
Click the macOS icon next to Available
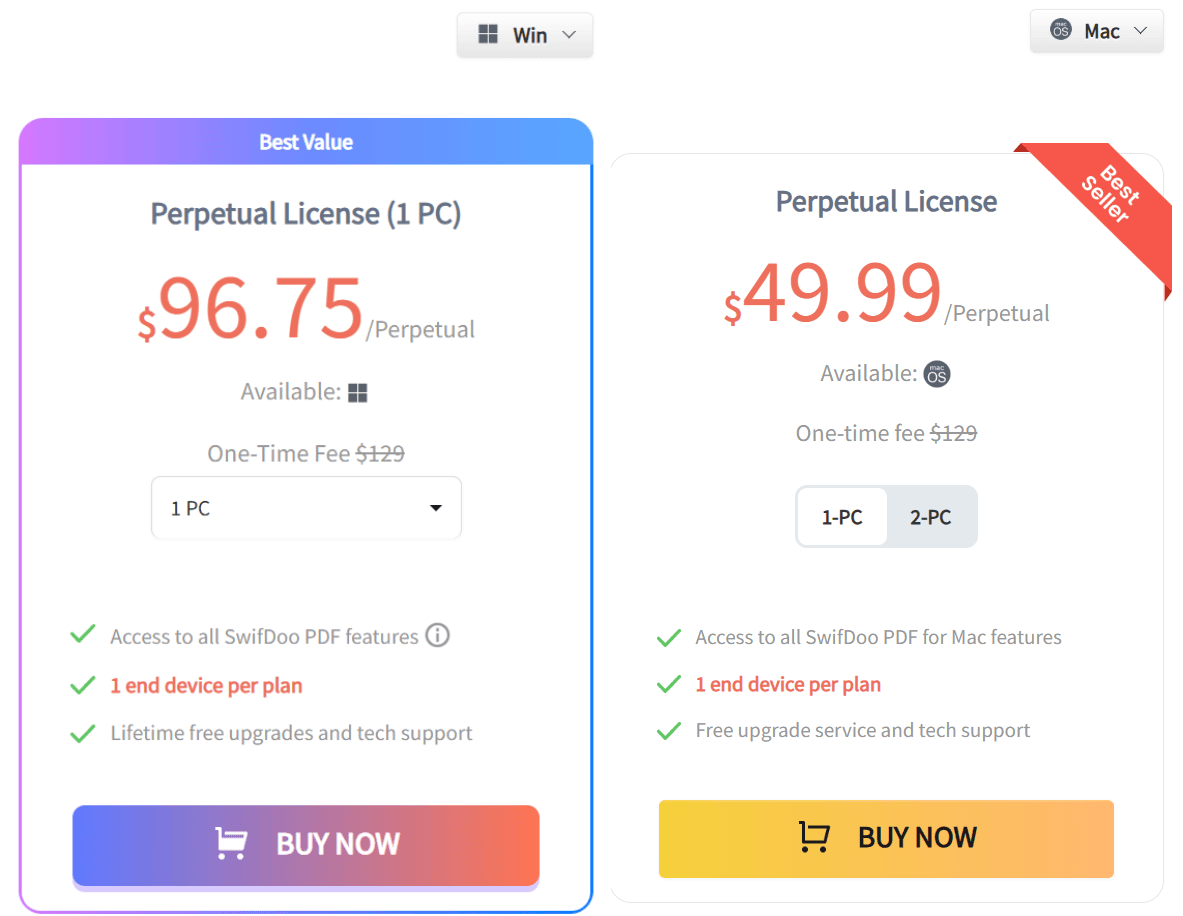point(937,373)
